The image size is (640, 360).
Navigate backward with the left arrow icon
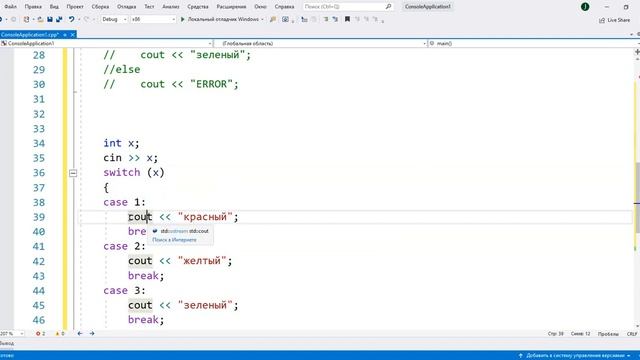80,333
